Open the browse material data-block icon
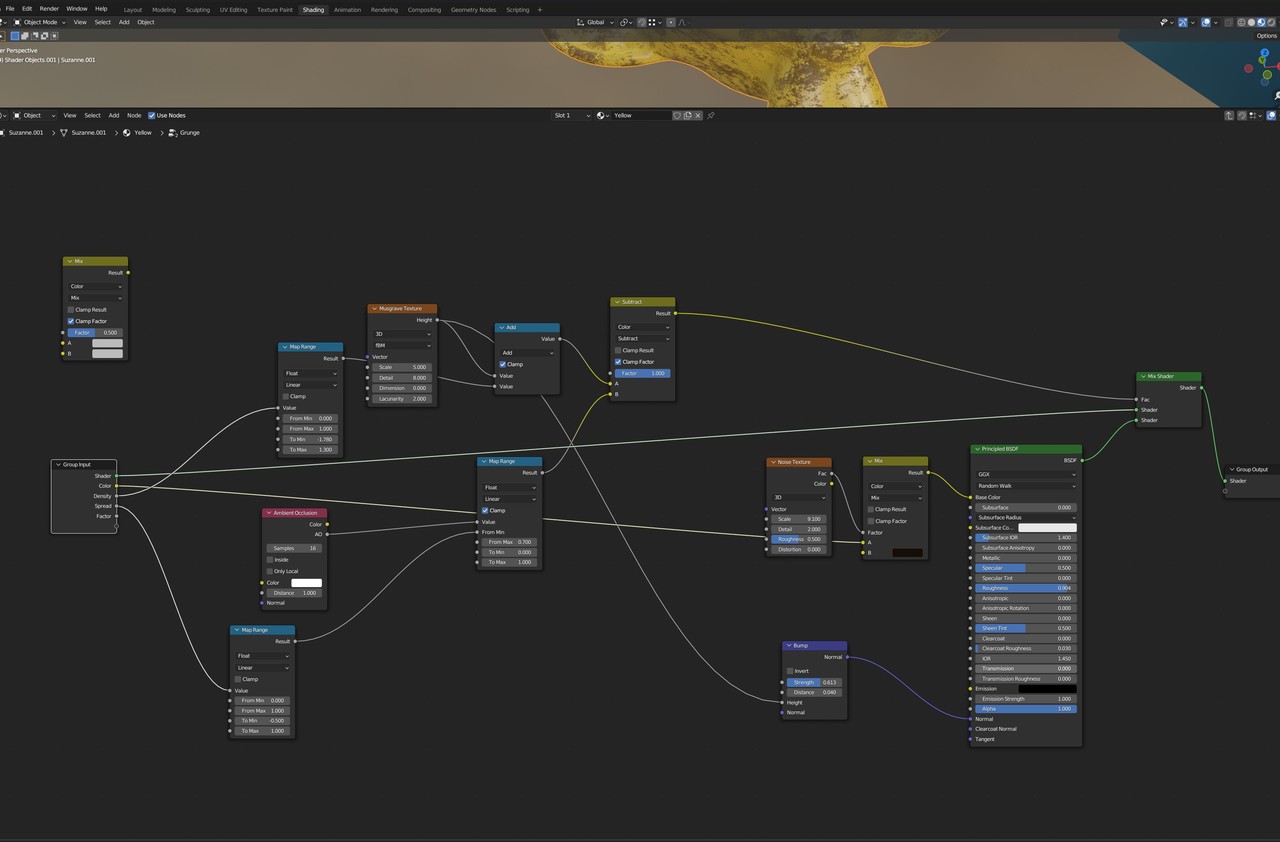The width and height of the screenshot is (1280, 842). 600,115
